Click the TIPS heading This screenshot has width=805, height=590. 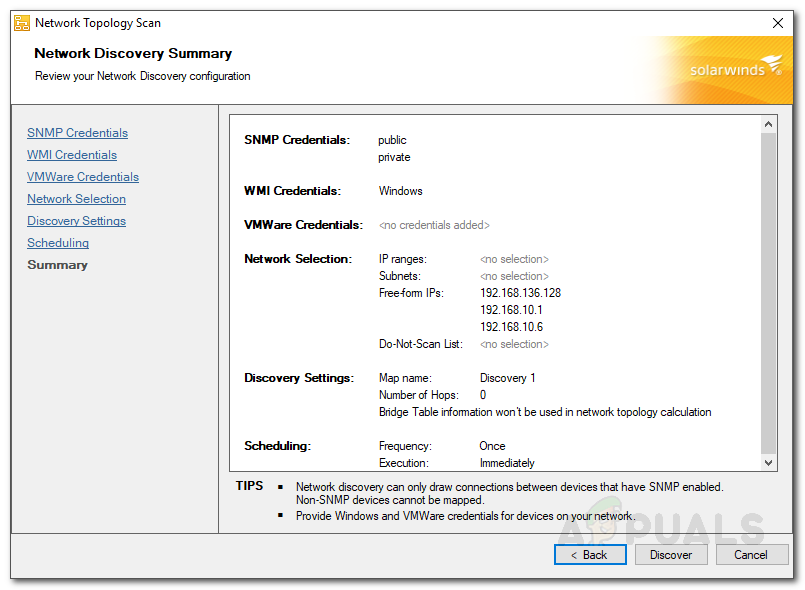tap(250, 486)
